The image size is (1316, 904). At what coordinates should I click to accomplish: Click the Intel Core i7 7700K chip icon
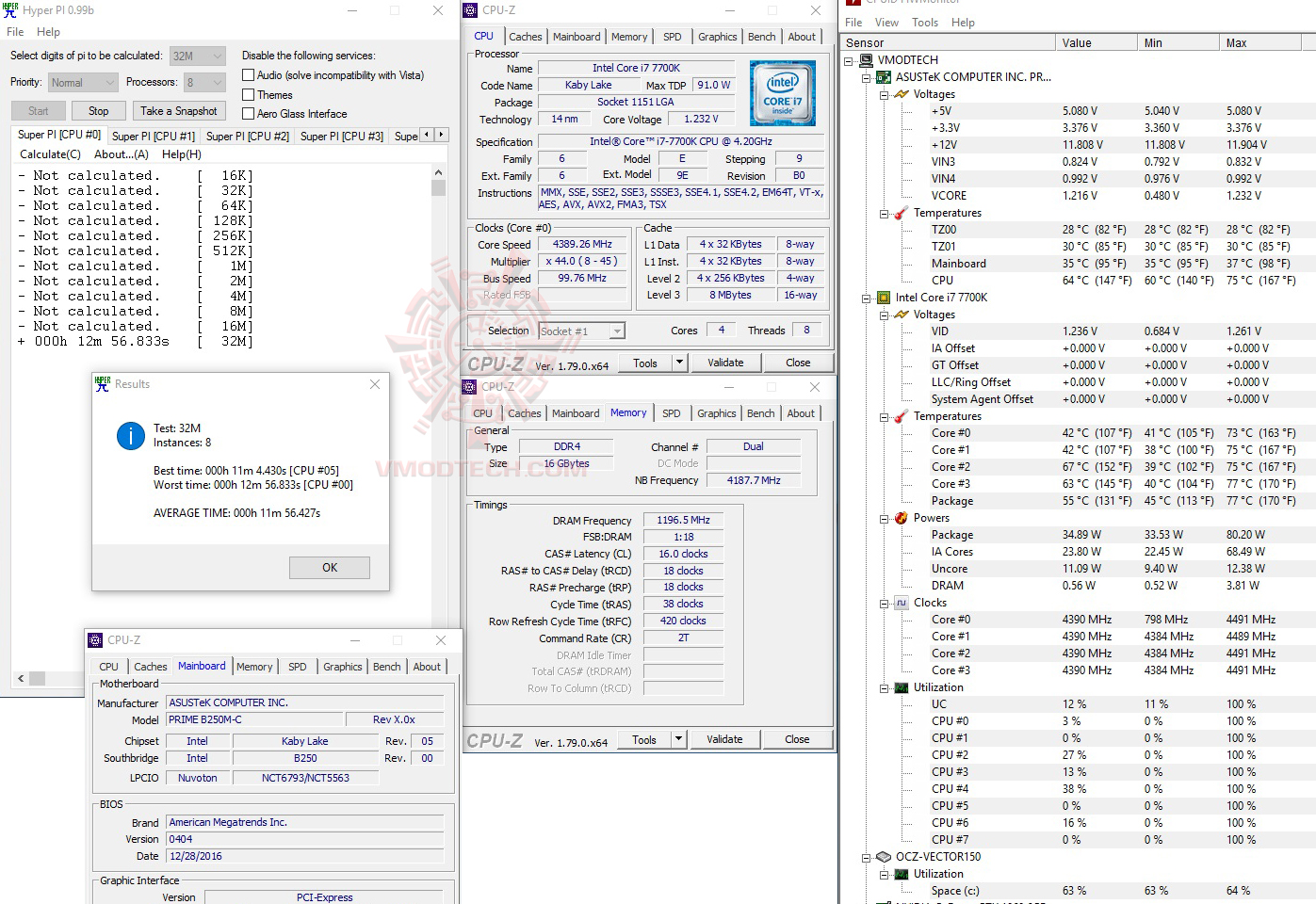pos(884,298)
